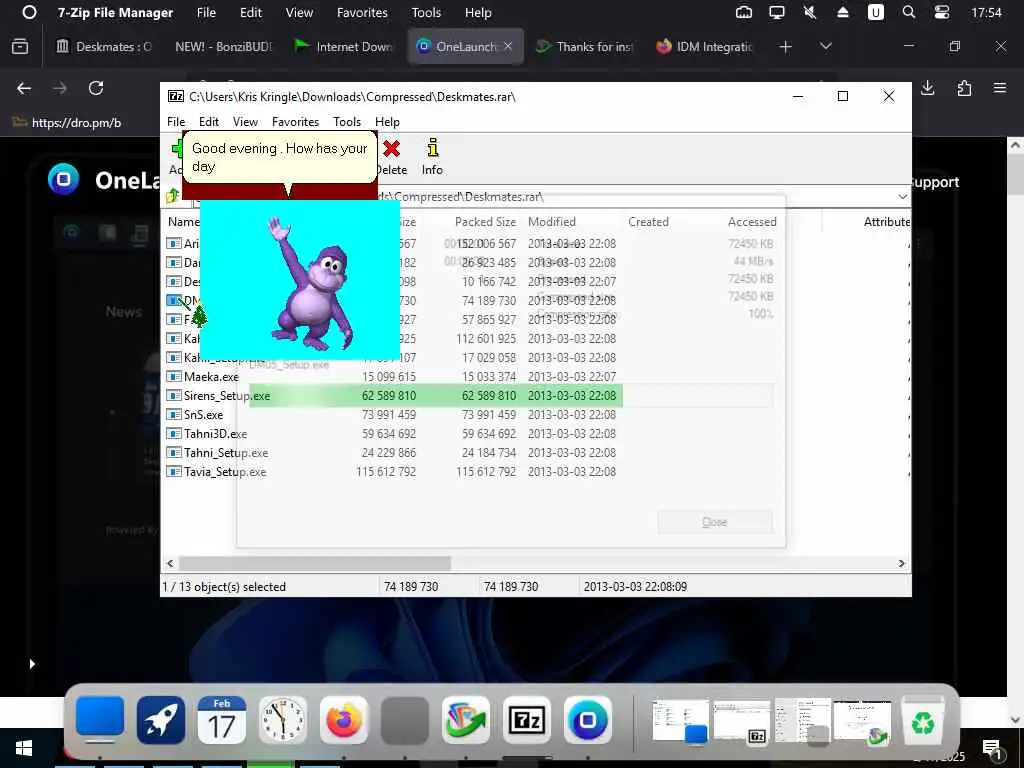
Task: Open the Firefox extensions puzzle icon
Action: 964,88
